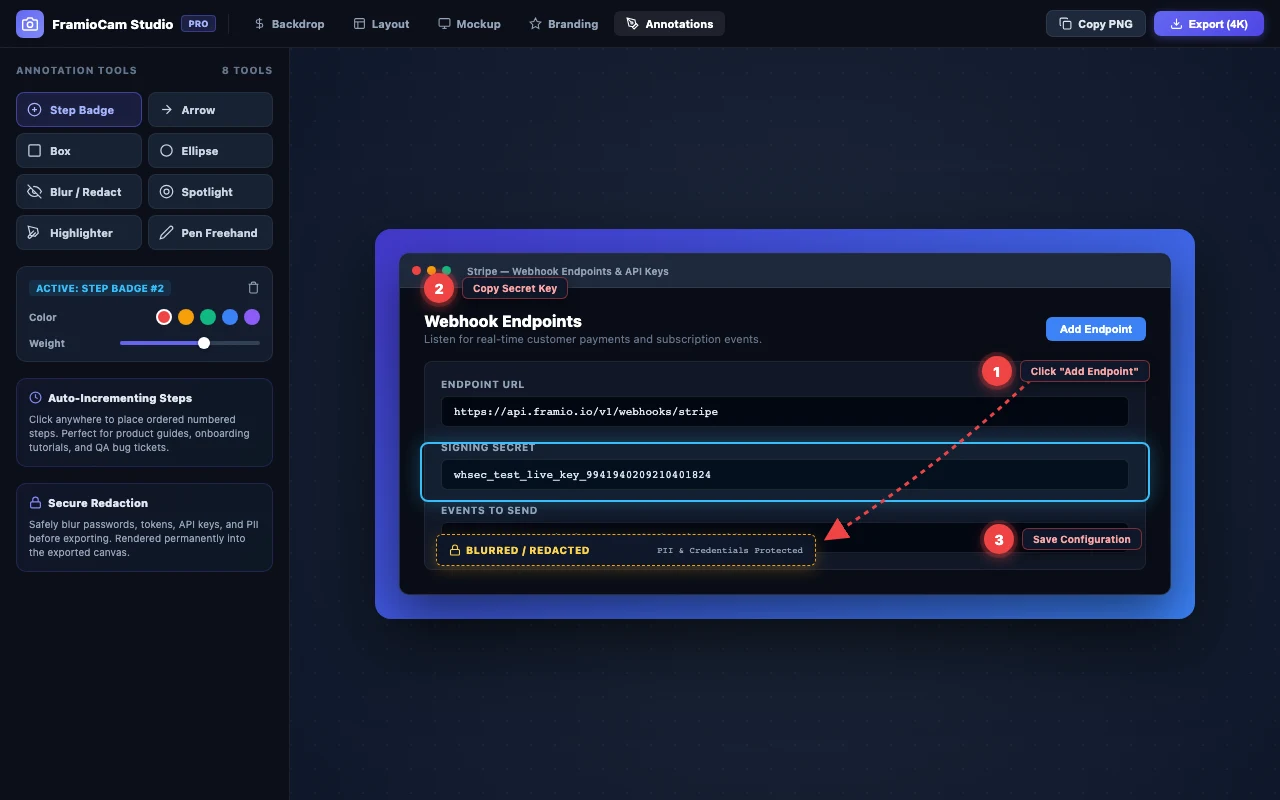1280x800 pixels.
Task: Set badge color to purple
Action: point(252,317)
